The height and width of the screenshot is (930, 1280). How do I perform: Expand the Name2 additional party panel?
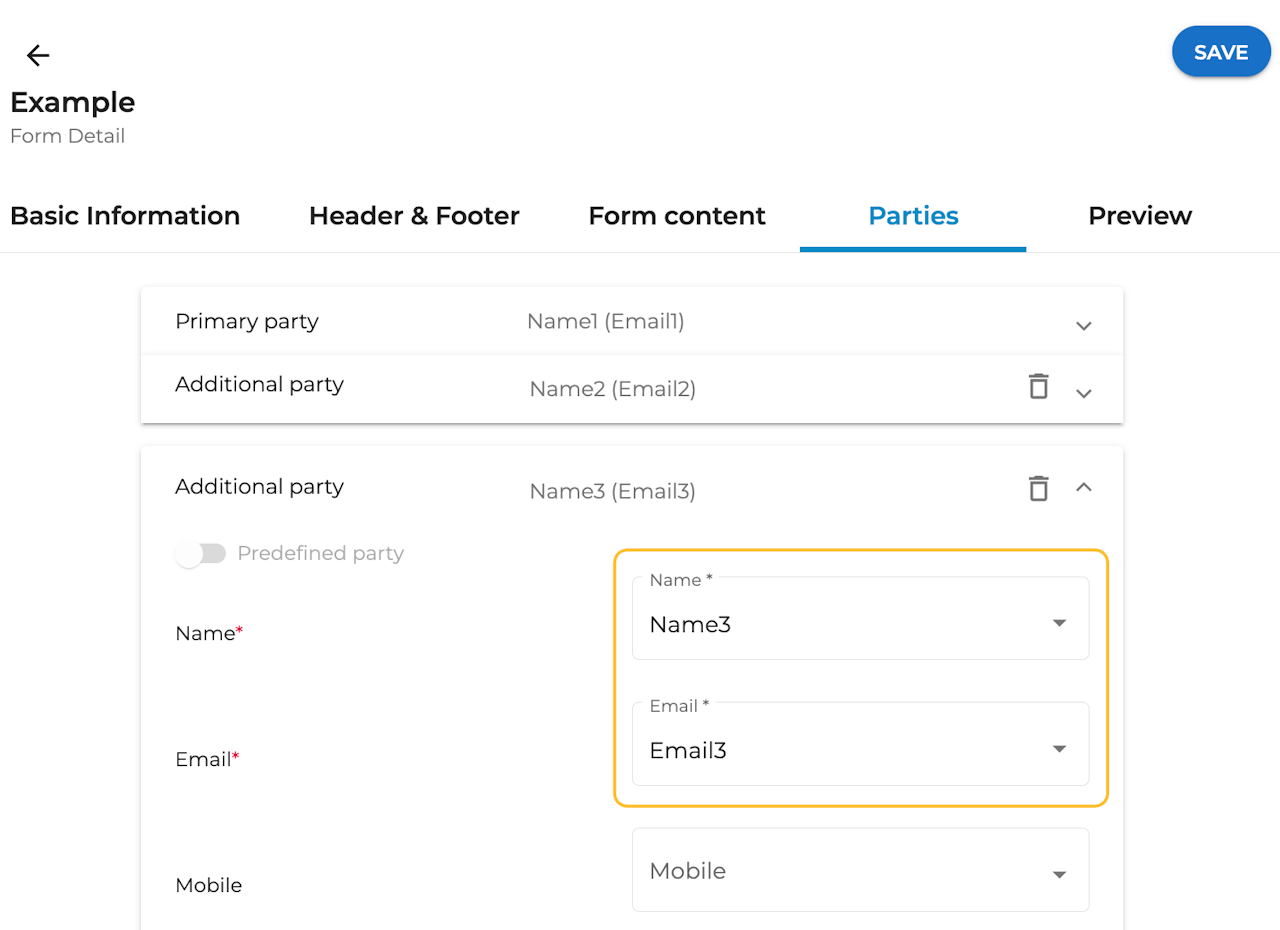tap(1083, 394)
